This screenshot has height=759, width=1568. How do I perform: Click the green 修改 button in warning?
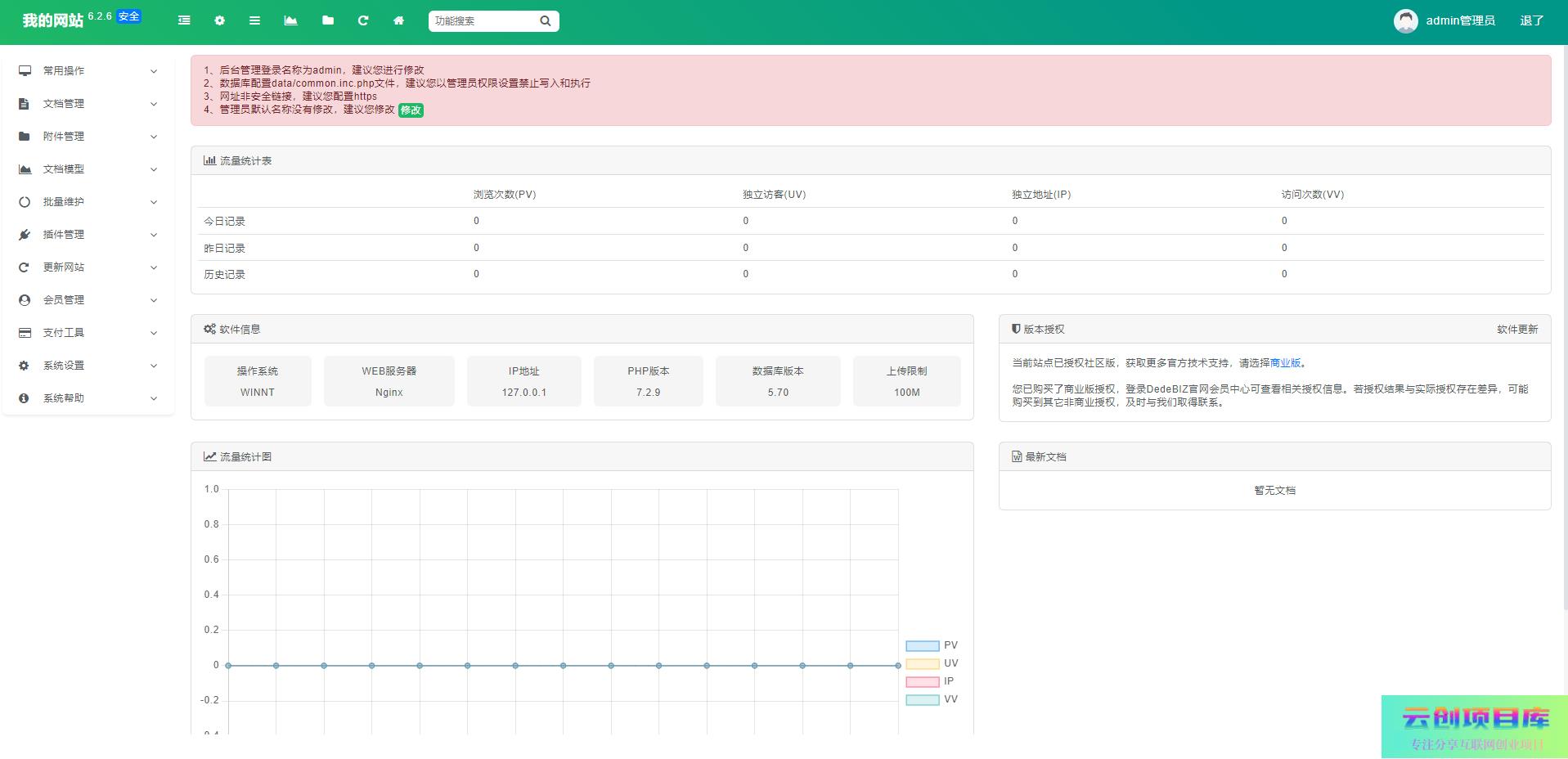[411, 110]
